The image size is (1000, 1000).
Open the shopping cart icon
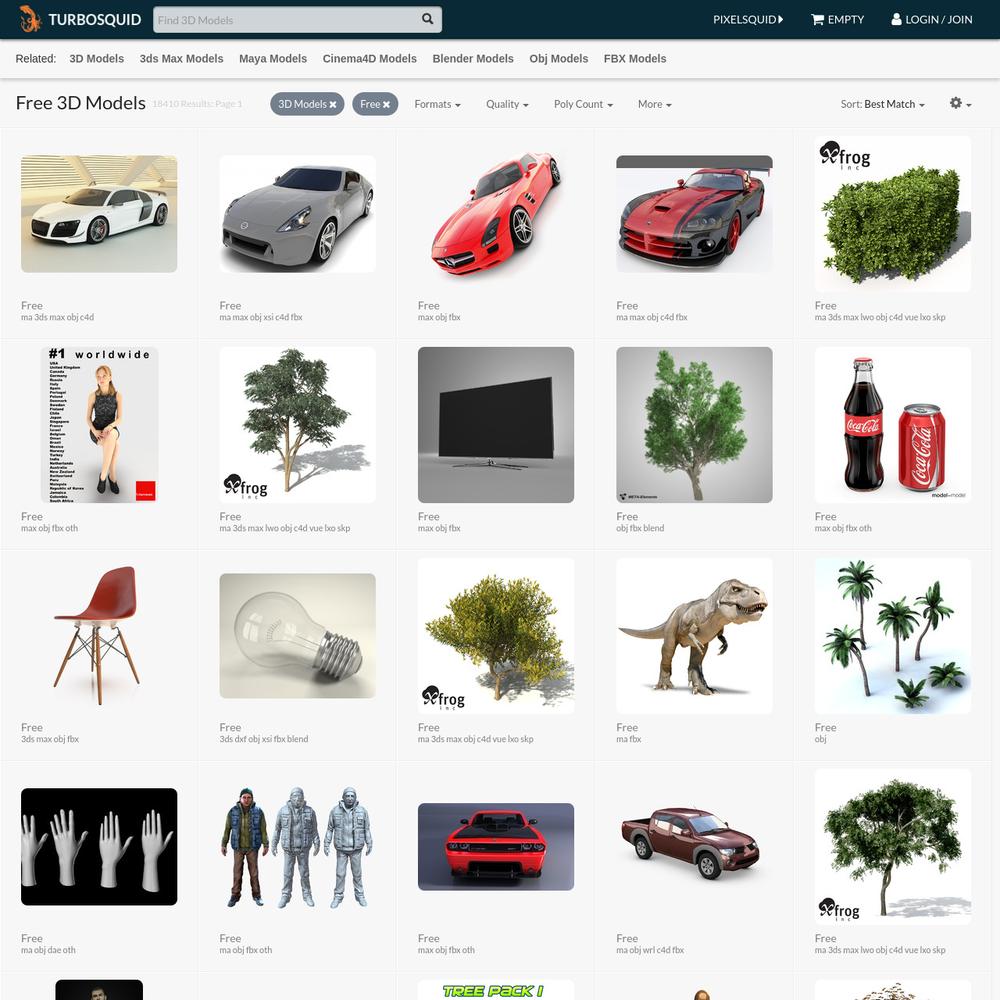817,20
